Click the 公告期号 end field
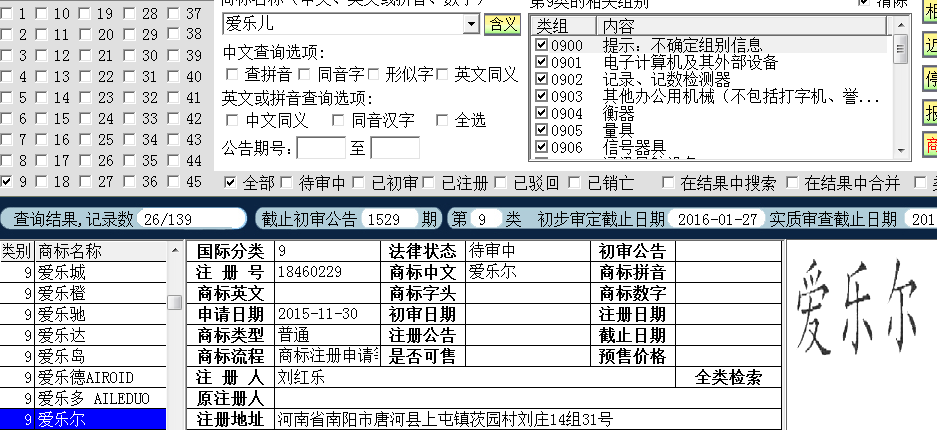Image resolution: width=937 pixels, height=430 pixels. click(x=395, y=148)
